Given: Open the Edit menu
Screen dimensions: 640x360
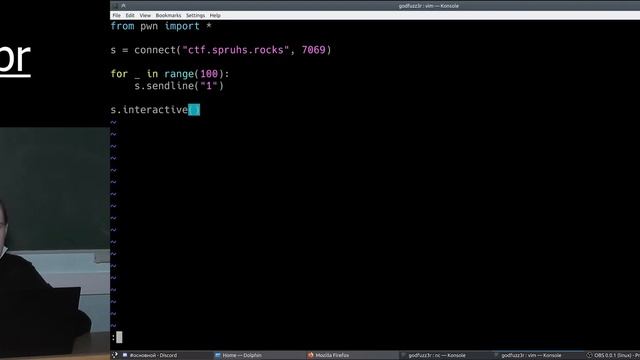Looking at the screenshot, I should [x=130, y=16].
